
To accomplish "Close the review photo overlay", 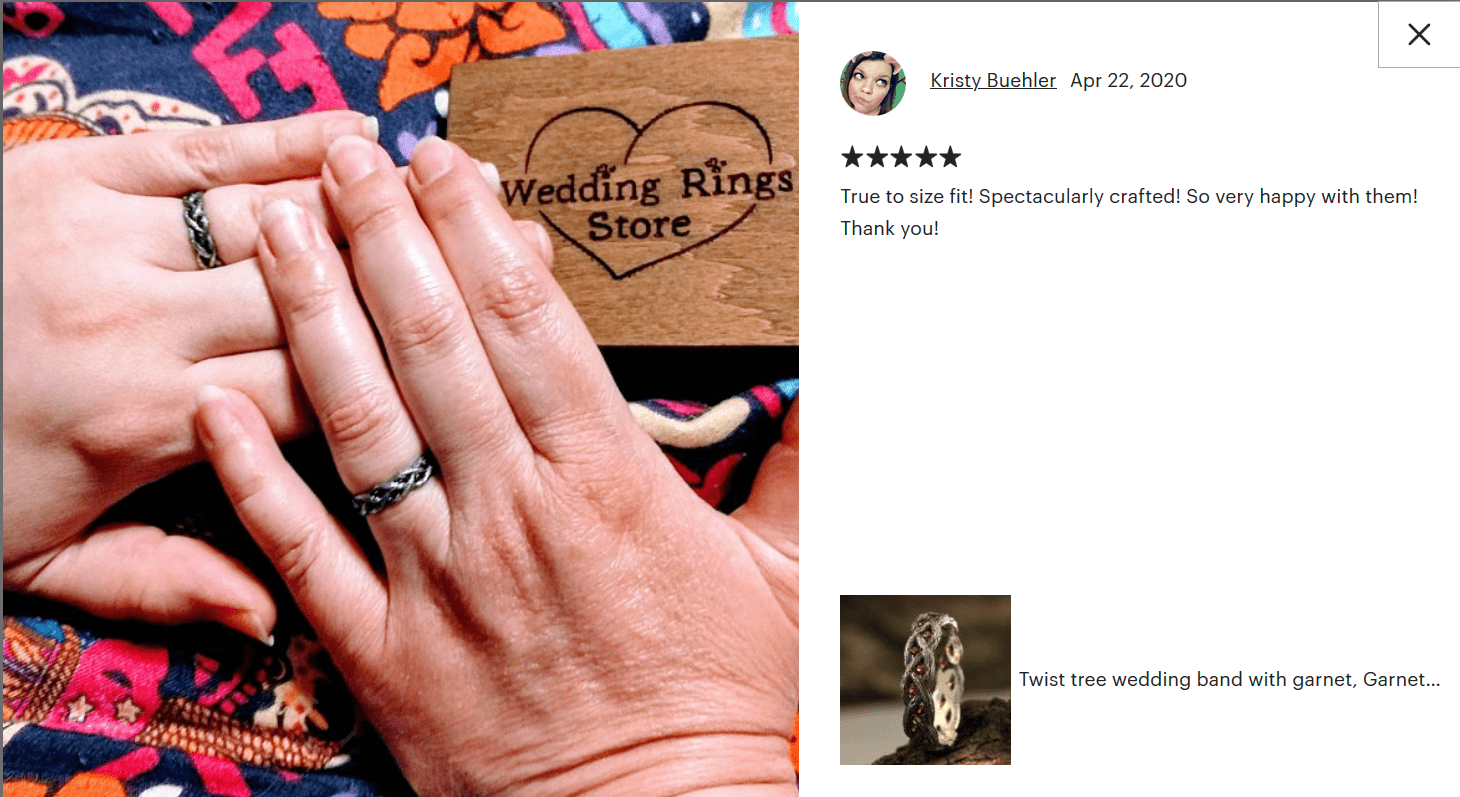I will tap(1419, 35).
